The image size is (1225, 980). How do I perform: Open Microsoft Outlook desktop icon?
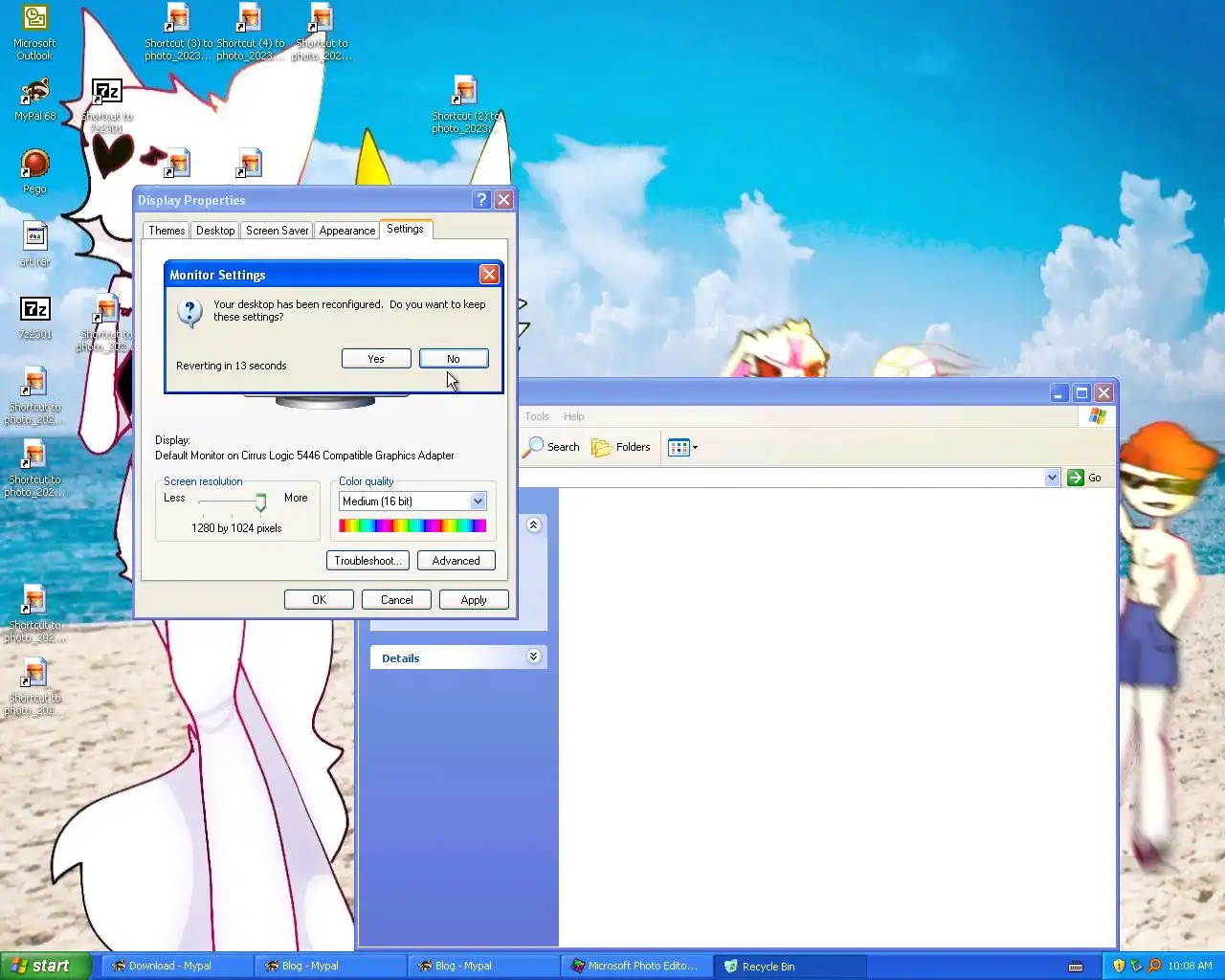pyautogui.click(x=34, y=33)
